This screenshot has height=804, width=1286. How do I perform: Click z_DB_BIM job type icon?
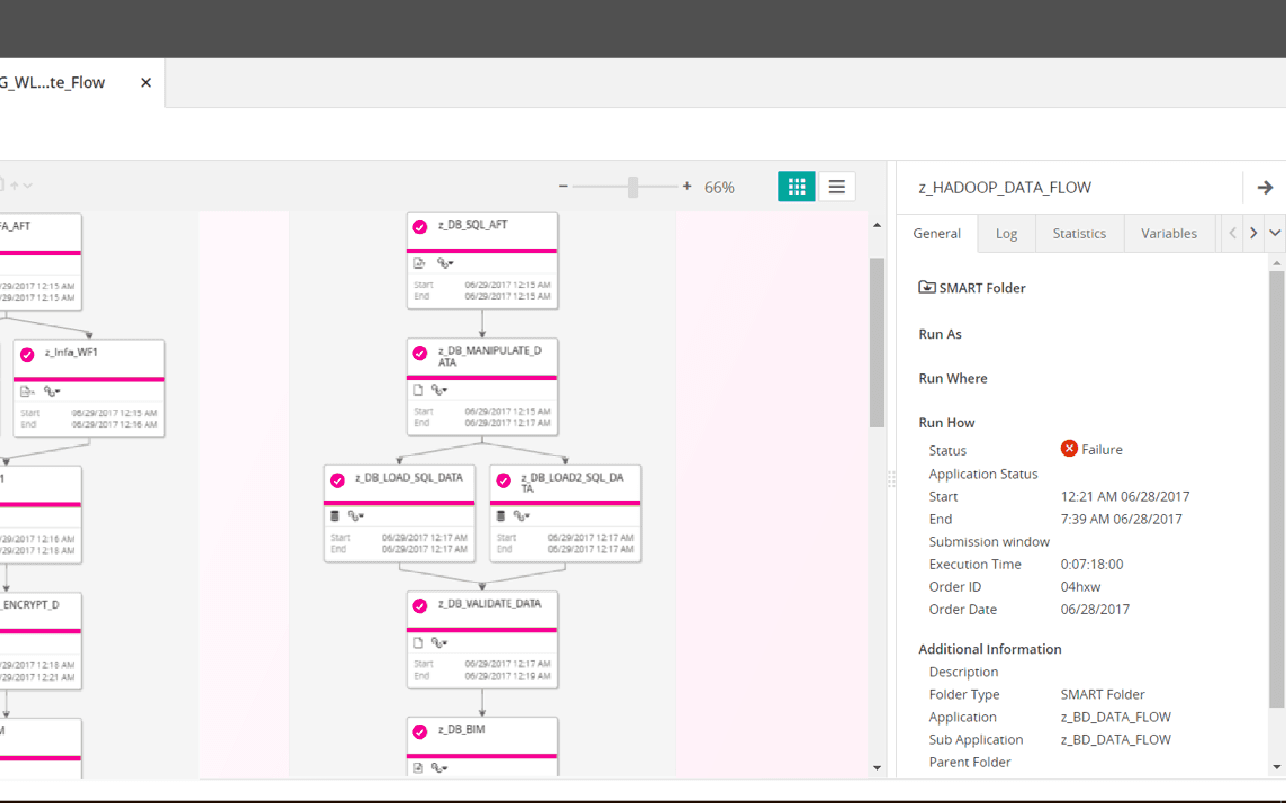coord(419,768)
